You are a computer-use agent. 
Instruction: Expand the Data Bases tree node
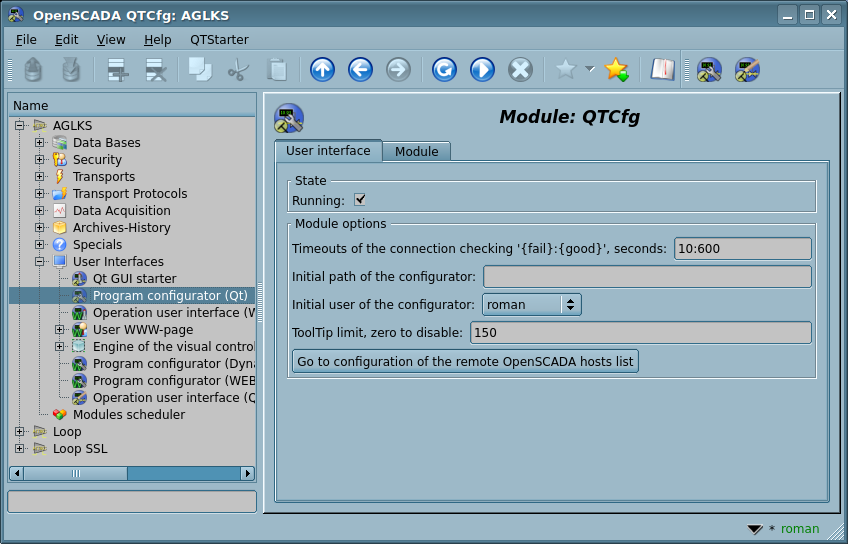pos(40,143)
